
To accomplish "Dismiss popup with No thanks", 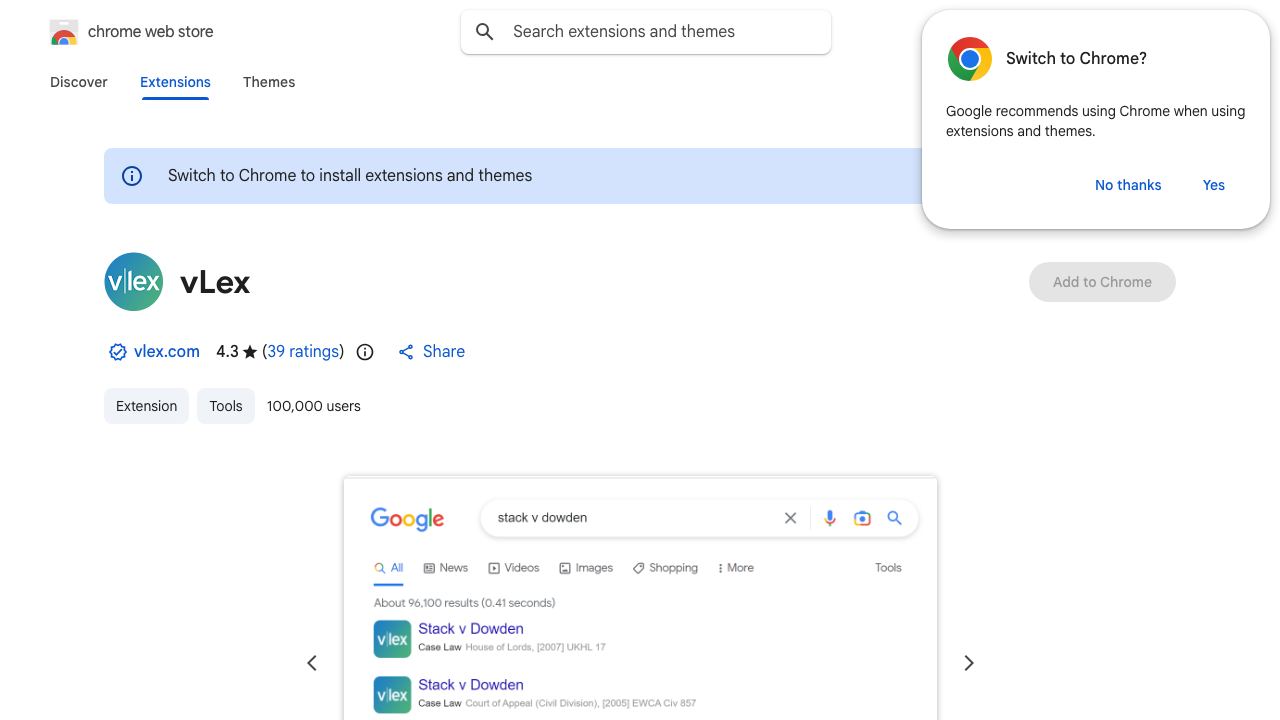I will 1128,185.
